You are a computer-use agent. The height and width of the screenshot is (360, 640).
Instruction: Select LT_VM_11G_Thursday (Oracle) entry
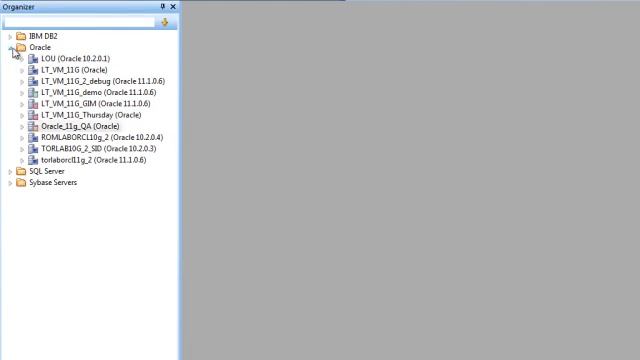(91, 115)
